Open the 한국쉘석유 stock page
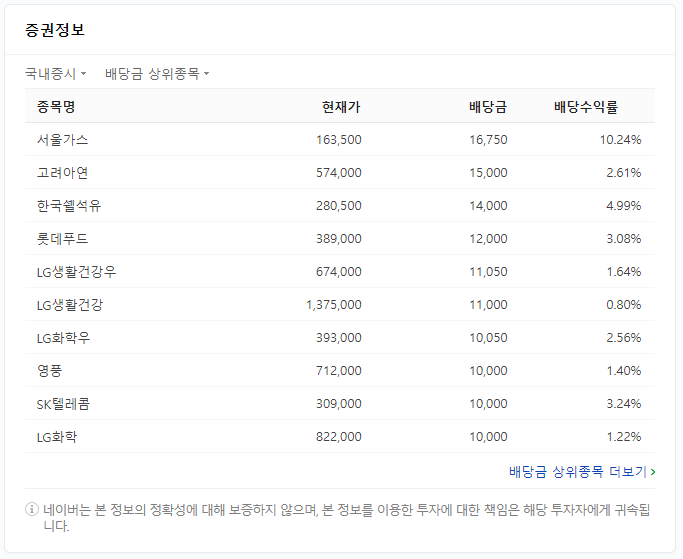The height and width of the screenshot is (559, 683). [x=69, y=206]
